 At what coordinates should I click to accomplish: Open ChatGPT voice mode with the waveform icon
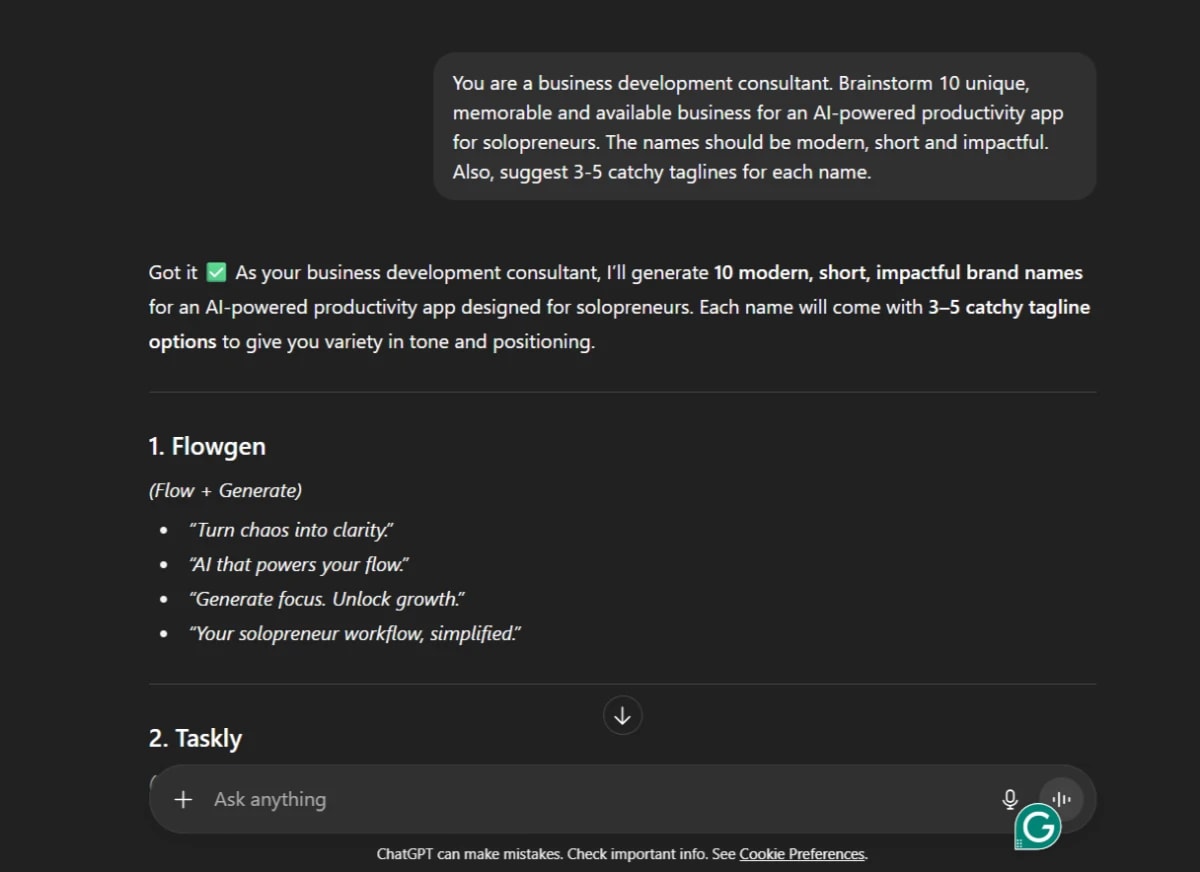click(1060, 798)
